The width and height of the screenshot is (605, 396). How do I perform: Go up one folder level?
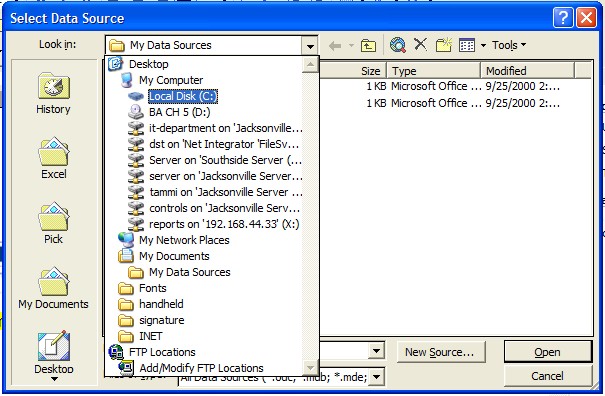point(368,46)
